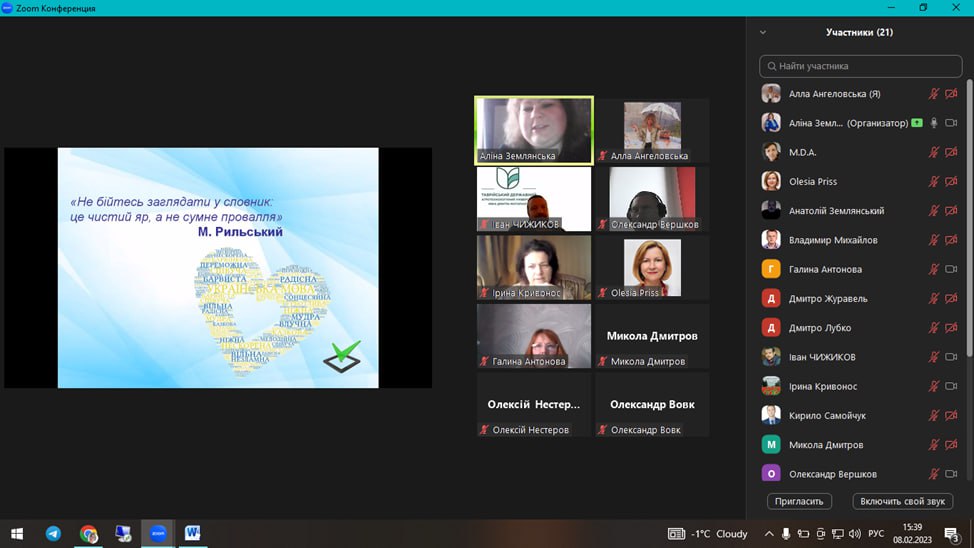This screenshot has height=548, width=974.
Task: Click camera-off icon for M.D.A.
Action: tap(951, 152)
